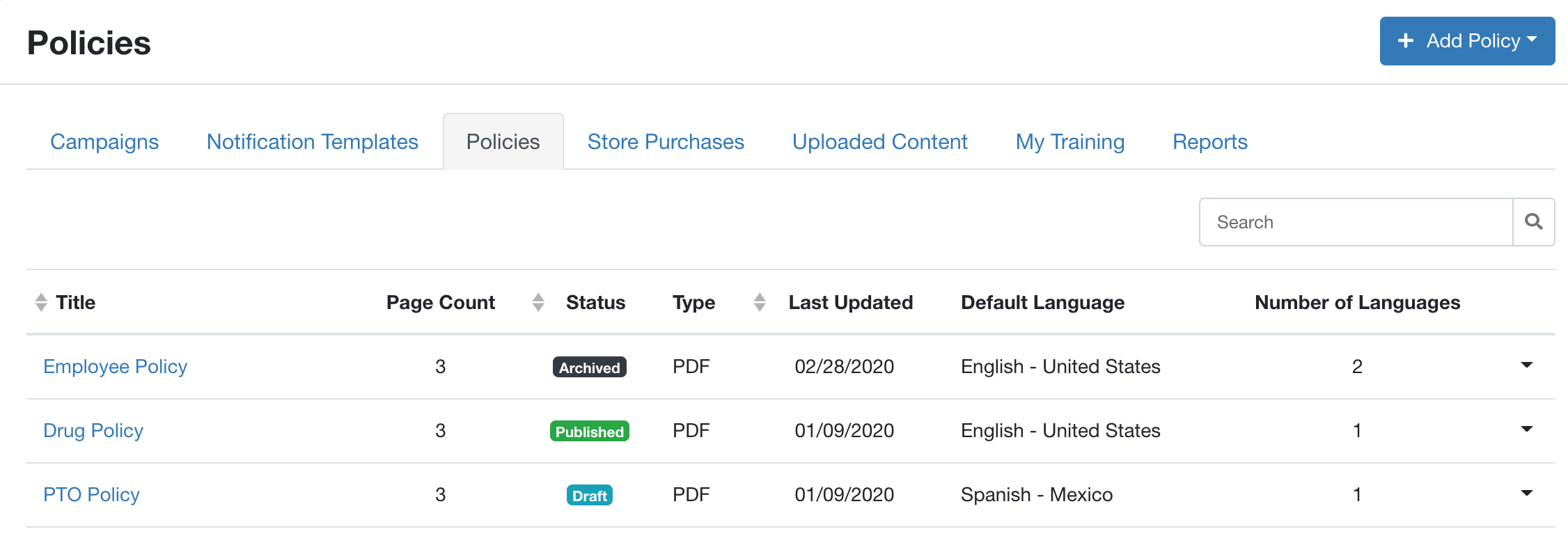Click the Drug Policy English - United States cell
Viewport: 1568px width, 536px height.
point(1060,431)
